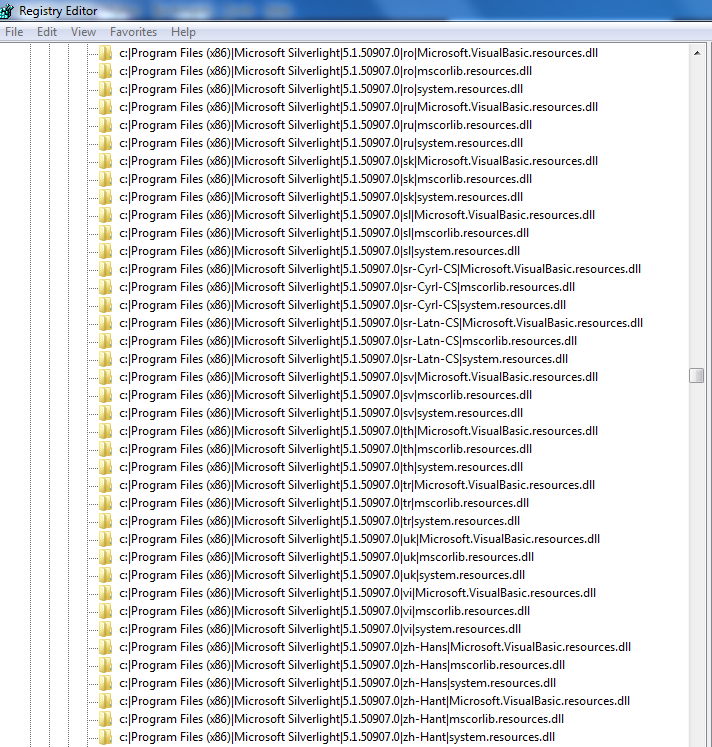This screenshot has height=747, width=712.
Task: Click folder icon for ro|mscorlib.resources.dll key
Action: (105, 71)
